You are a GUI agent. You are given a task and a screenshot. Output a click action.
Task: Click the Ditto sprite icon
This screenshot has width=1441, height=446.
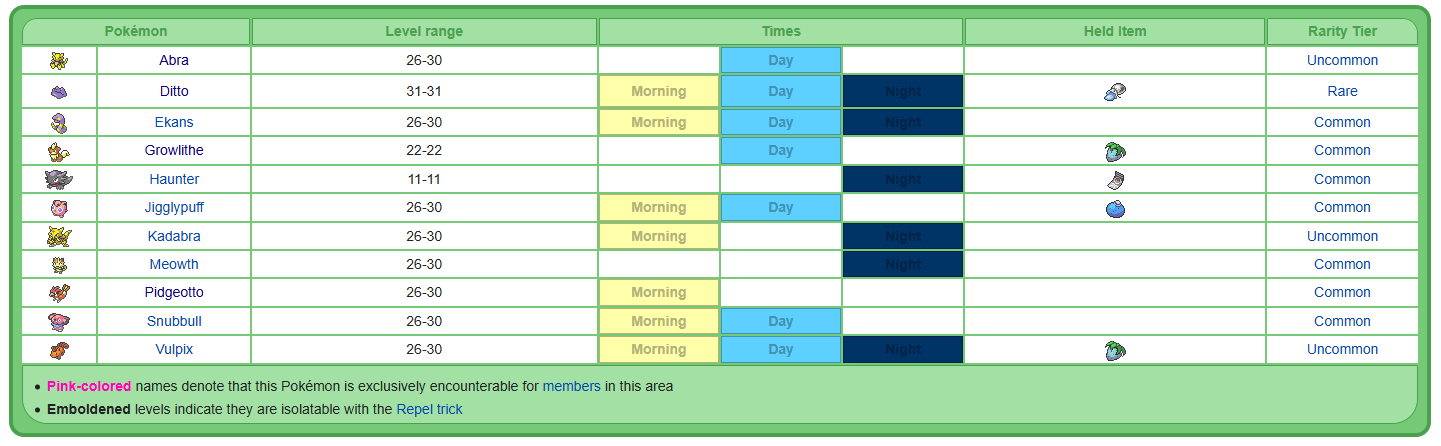coord(59,92)
